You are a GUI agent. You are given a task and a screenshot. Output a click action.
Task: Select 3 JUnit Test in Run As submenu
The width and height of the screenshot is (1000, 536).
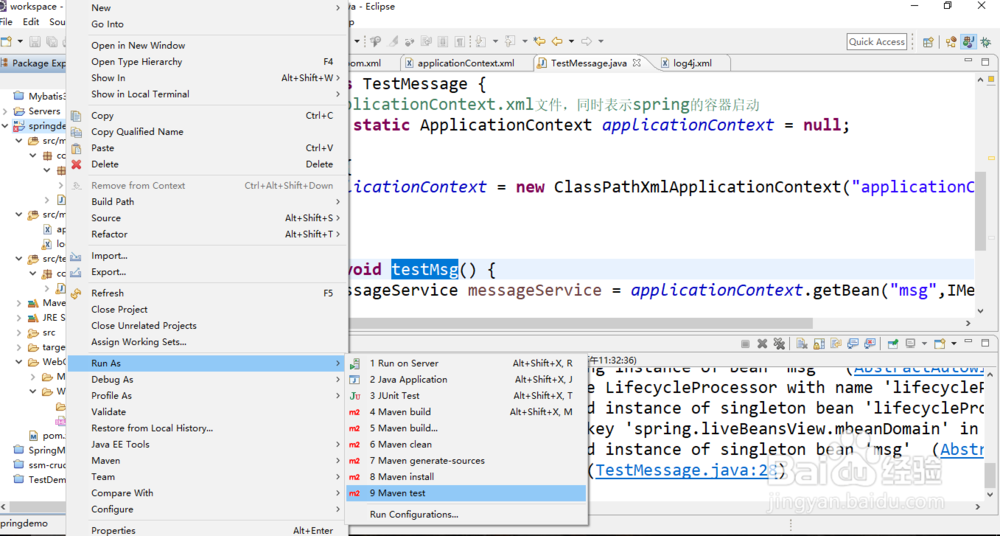[x=466, y=396]
